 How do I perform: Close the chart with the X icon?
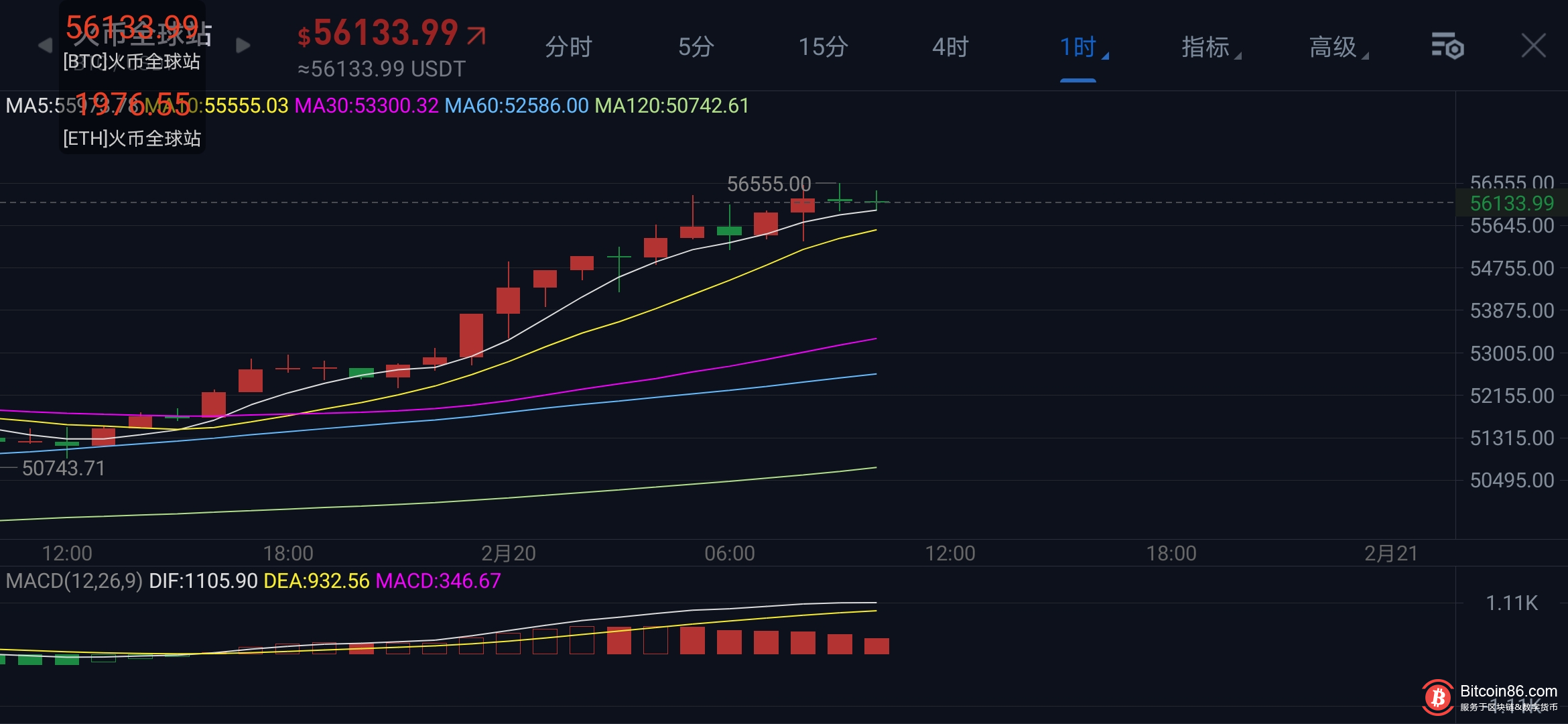coord(1533,46)
